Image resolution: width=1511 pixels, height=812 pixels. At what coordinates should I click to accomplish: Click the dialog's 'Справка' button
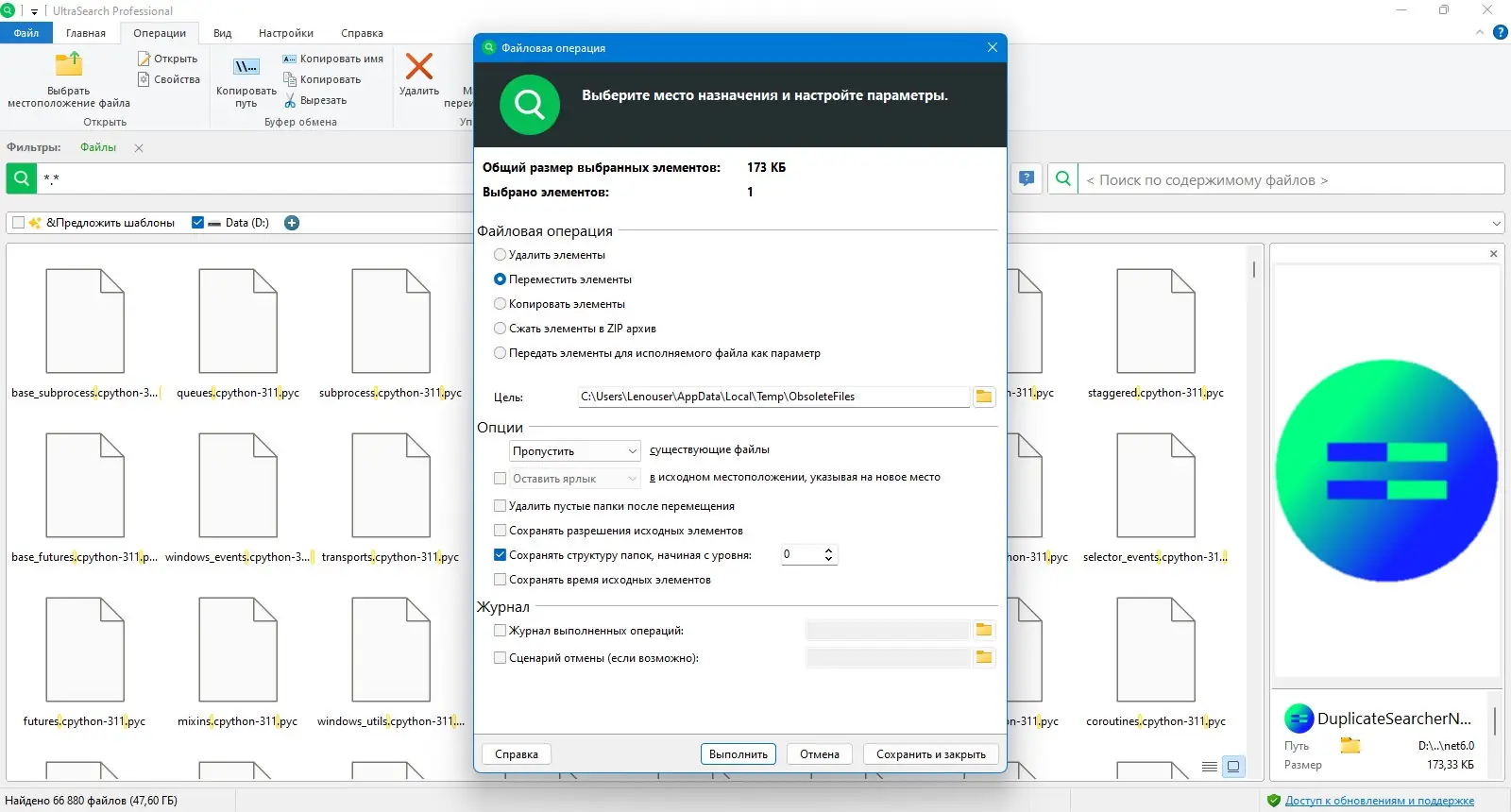517,754
